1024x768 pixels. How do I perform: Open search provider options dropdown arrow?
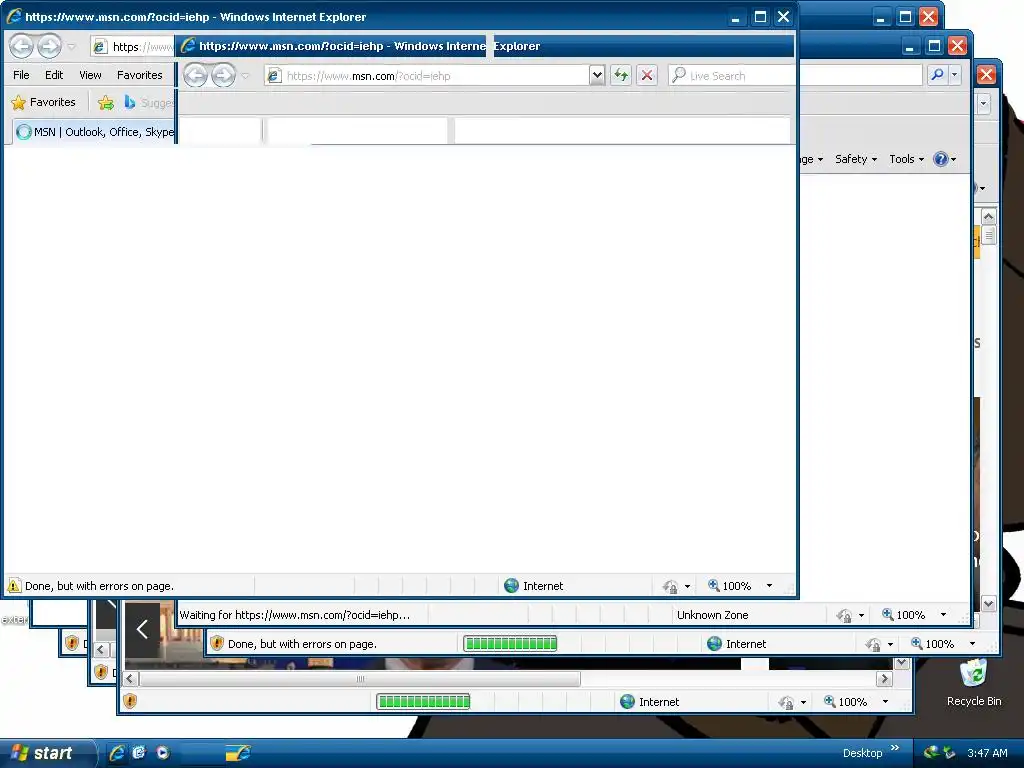pyautogui.click(x=955, y=74)
